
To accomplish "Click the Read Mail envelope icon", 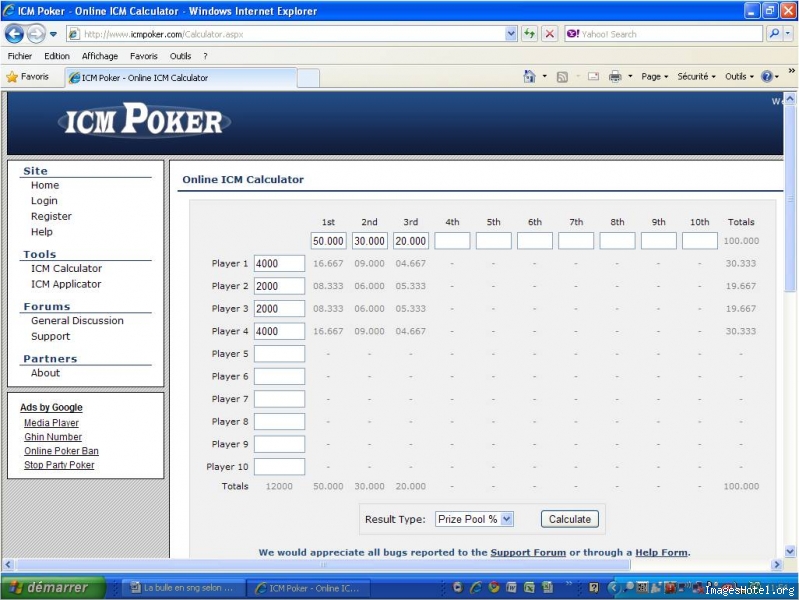I will pyautogui.click(x=593, y=76).
